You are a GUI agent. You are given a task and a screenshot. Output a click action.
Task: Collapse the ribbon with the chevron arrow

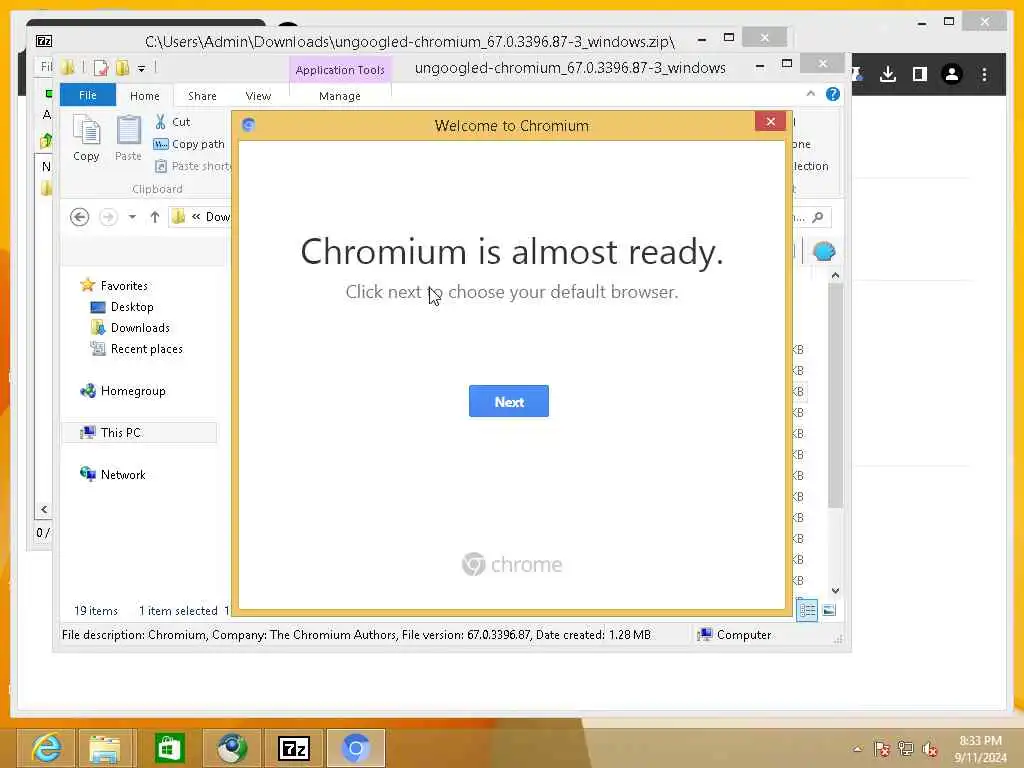[810, 94]
